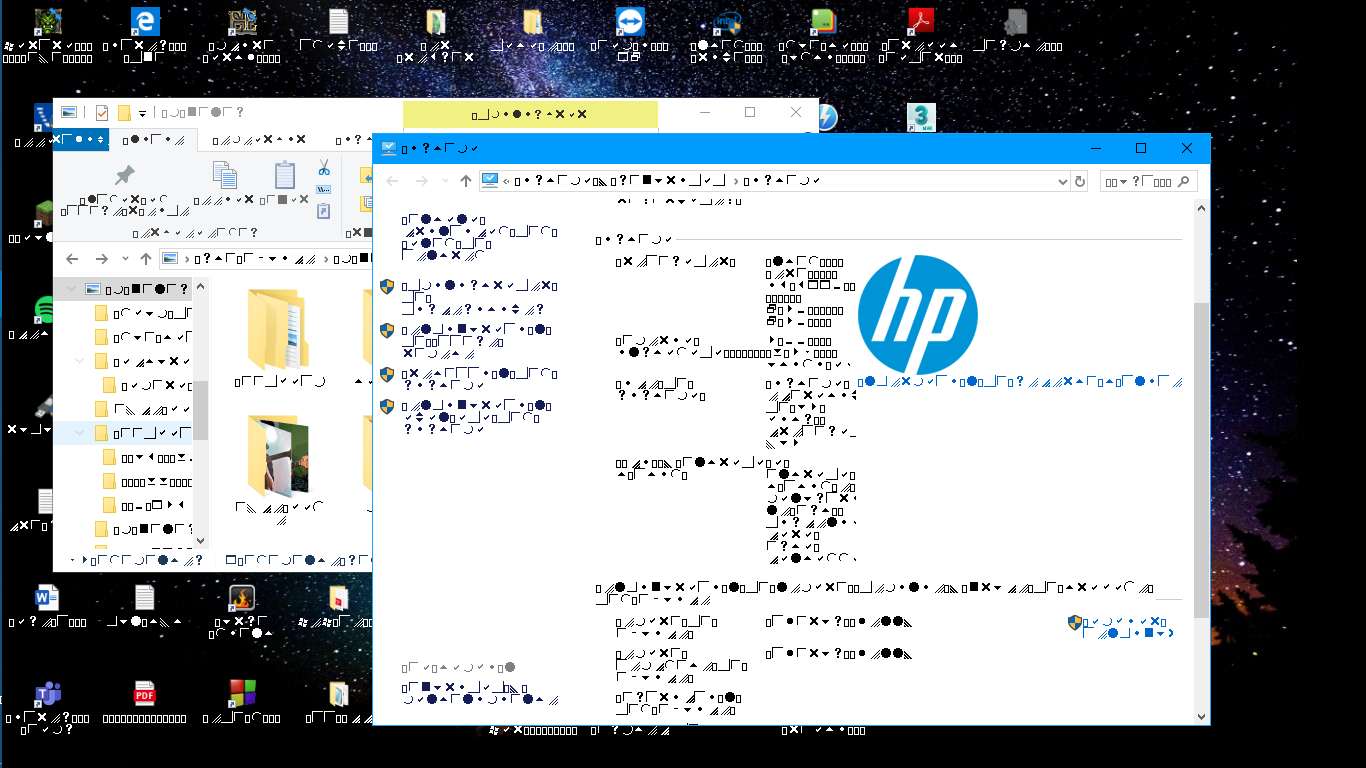Screen dimensions: 1366x768
Task: Open the Adobe Acrobat desktop shortcut
Action: point(921,22)
